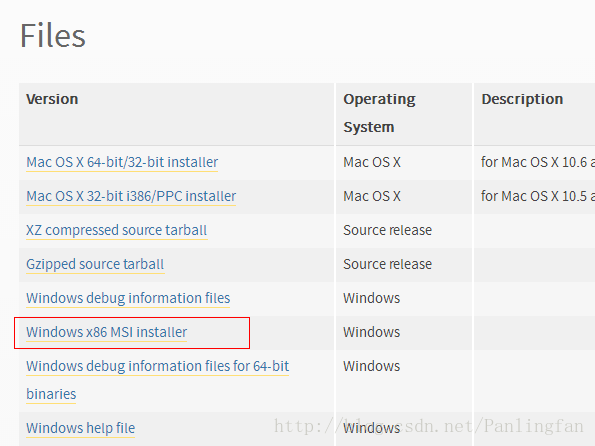Image resolution: width=595 pixels, height=446 pixels.
Task: Click Mac OS X cell in 64-bit/32-bit installer row
Action: click(372, 162)
